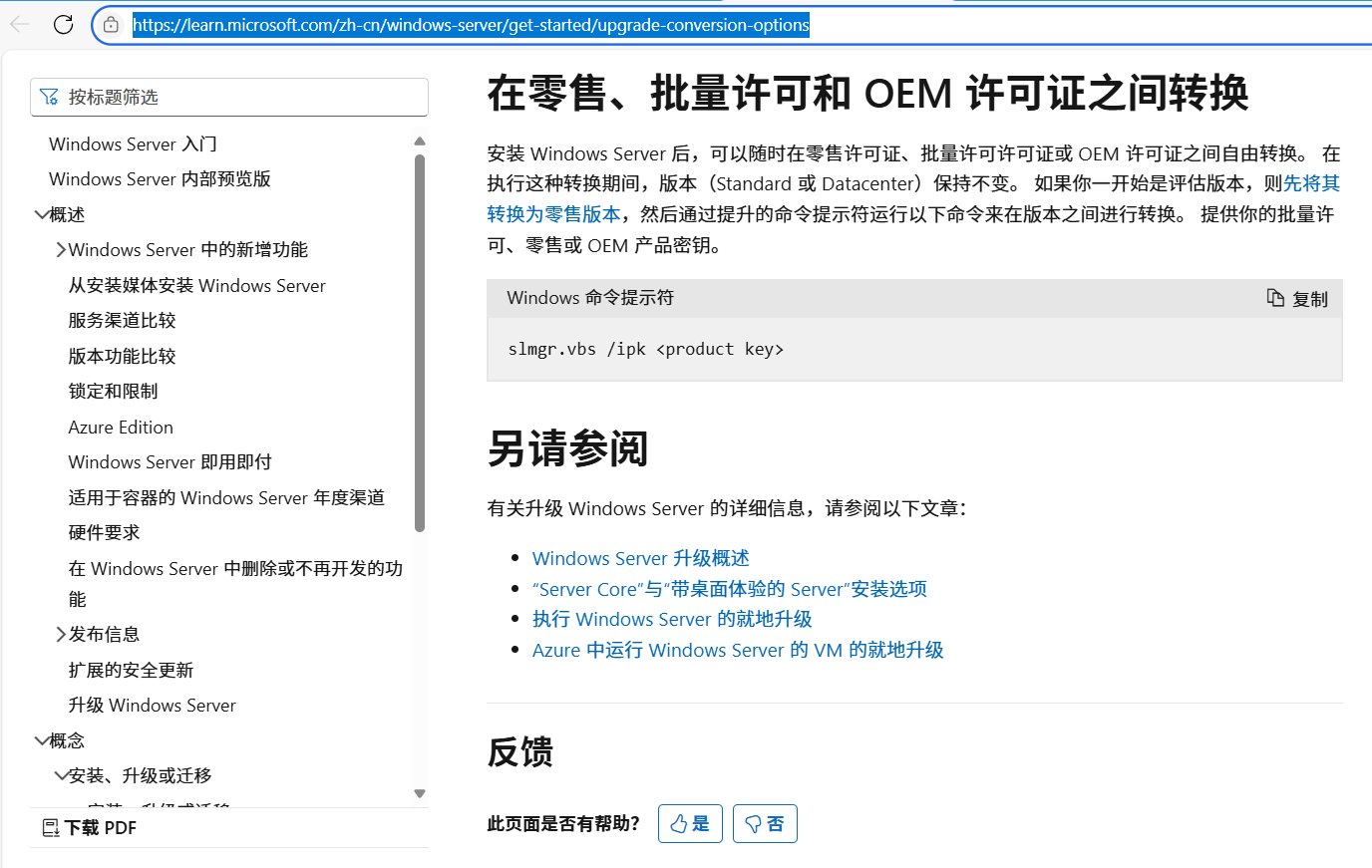Click the sidebar scrollbar up arrow
Viewport: 1372px width, 868px height.
[420, 142]
